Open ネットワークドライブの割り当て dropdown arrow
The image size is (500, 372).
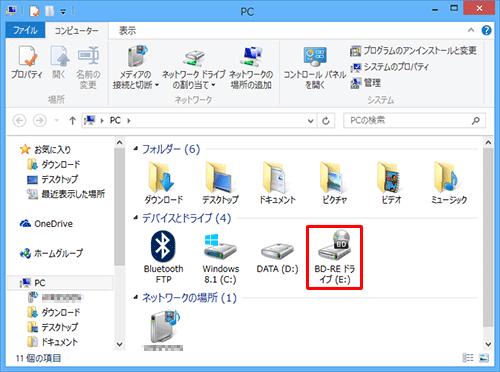coord(213,85)
